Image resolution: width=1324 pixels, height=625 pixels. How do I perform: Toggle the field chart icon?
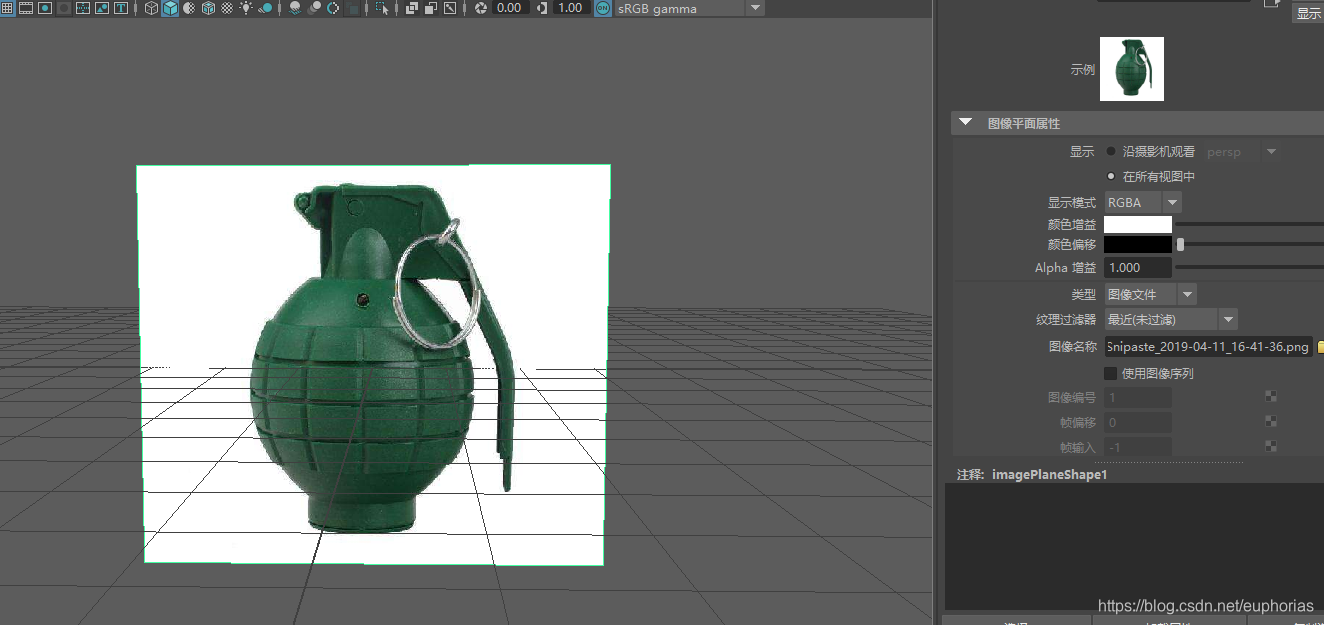tap(83, 8)
